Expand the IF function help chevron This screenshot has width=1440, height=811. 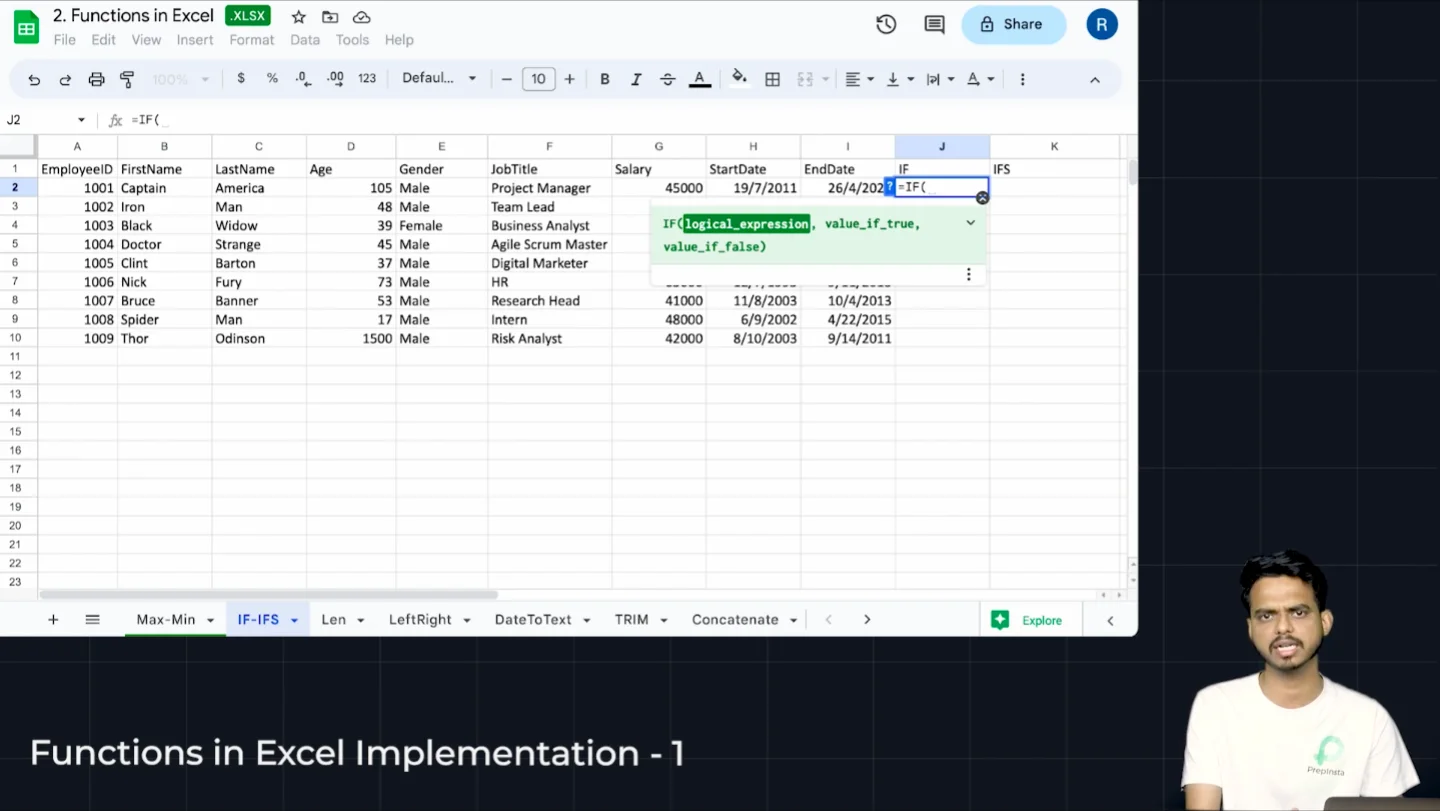click(970, 223)
